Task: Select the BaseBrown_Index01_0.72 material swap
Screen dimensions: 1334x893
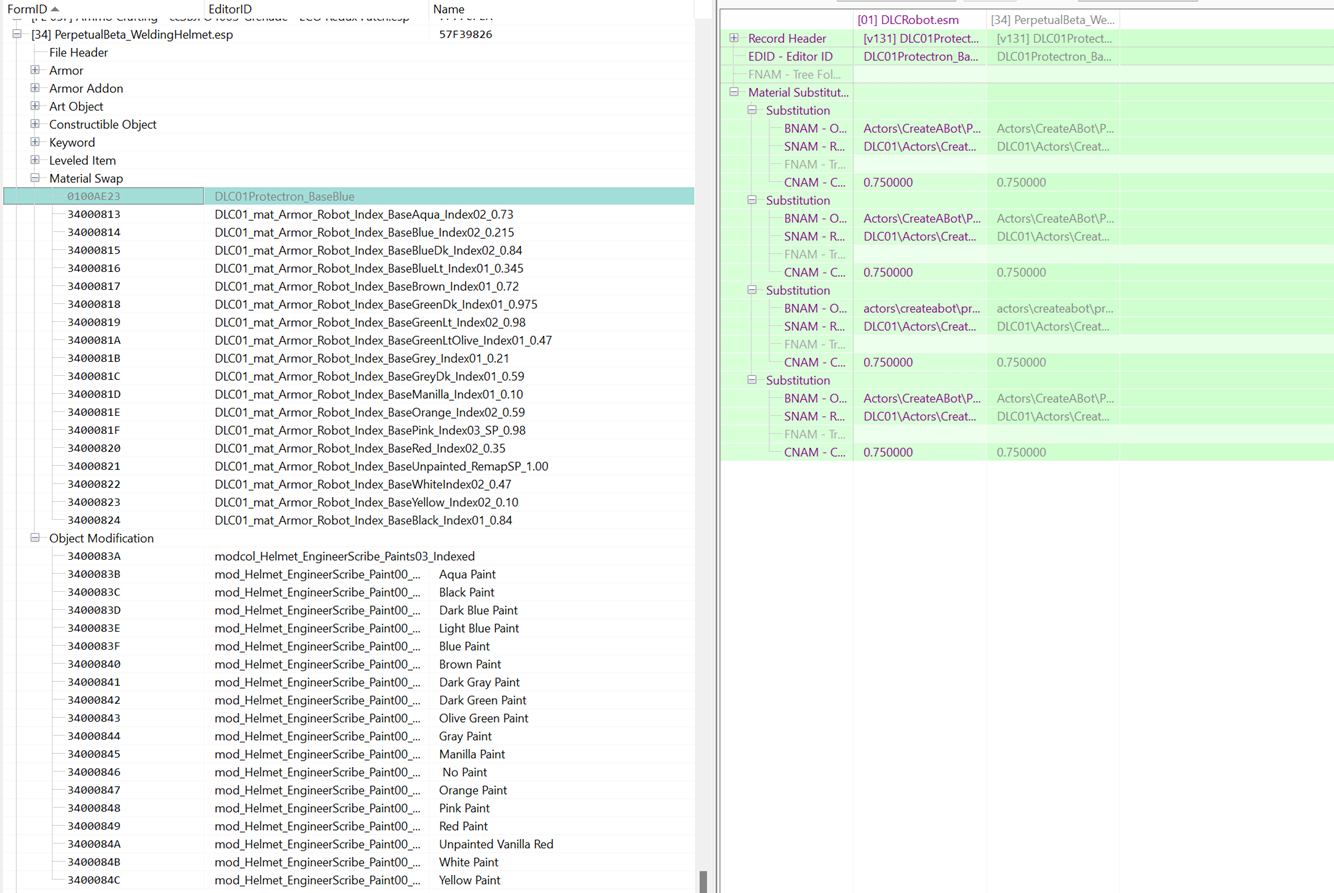Action: (x=348, y=286)
